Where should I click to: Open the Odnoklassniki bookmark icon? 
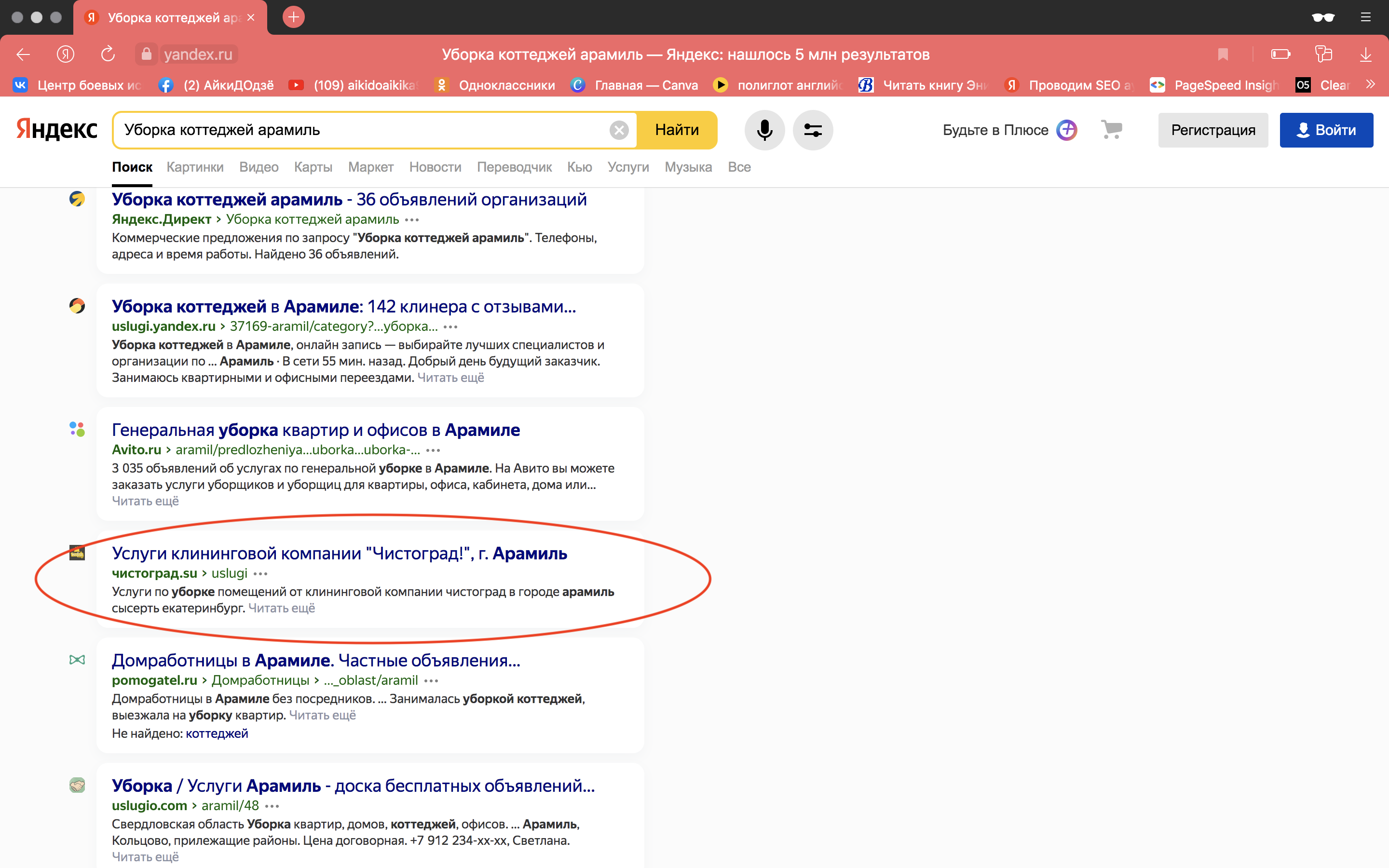tap(441, 84)
